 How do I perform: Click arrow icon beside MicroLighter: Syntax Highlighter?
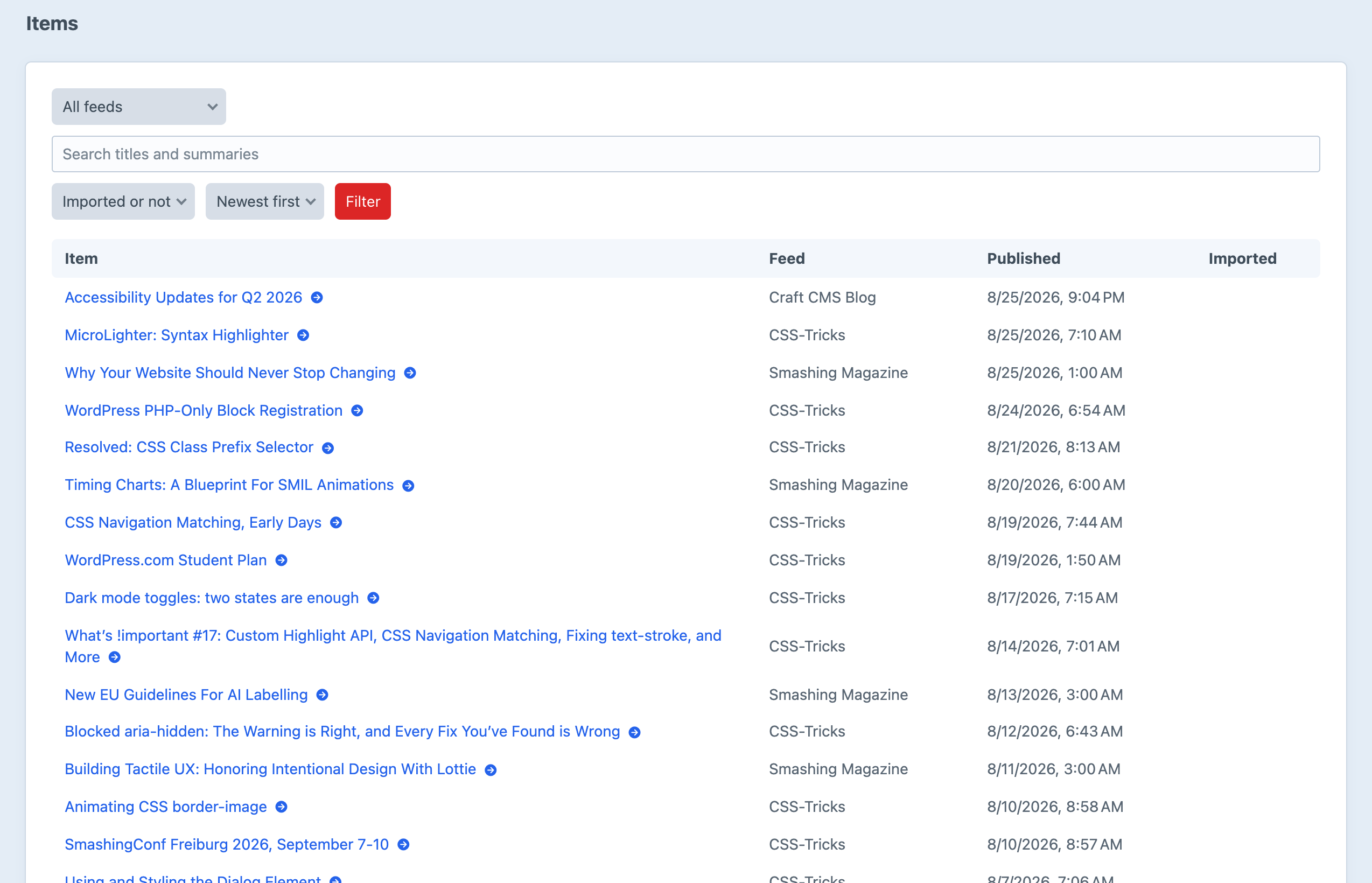point(303,335)
